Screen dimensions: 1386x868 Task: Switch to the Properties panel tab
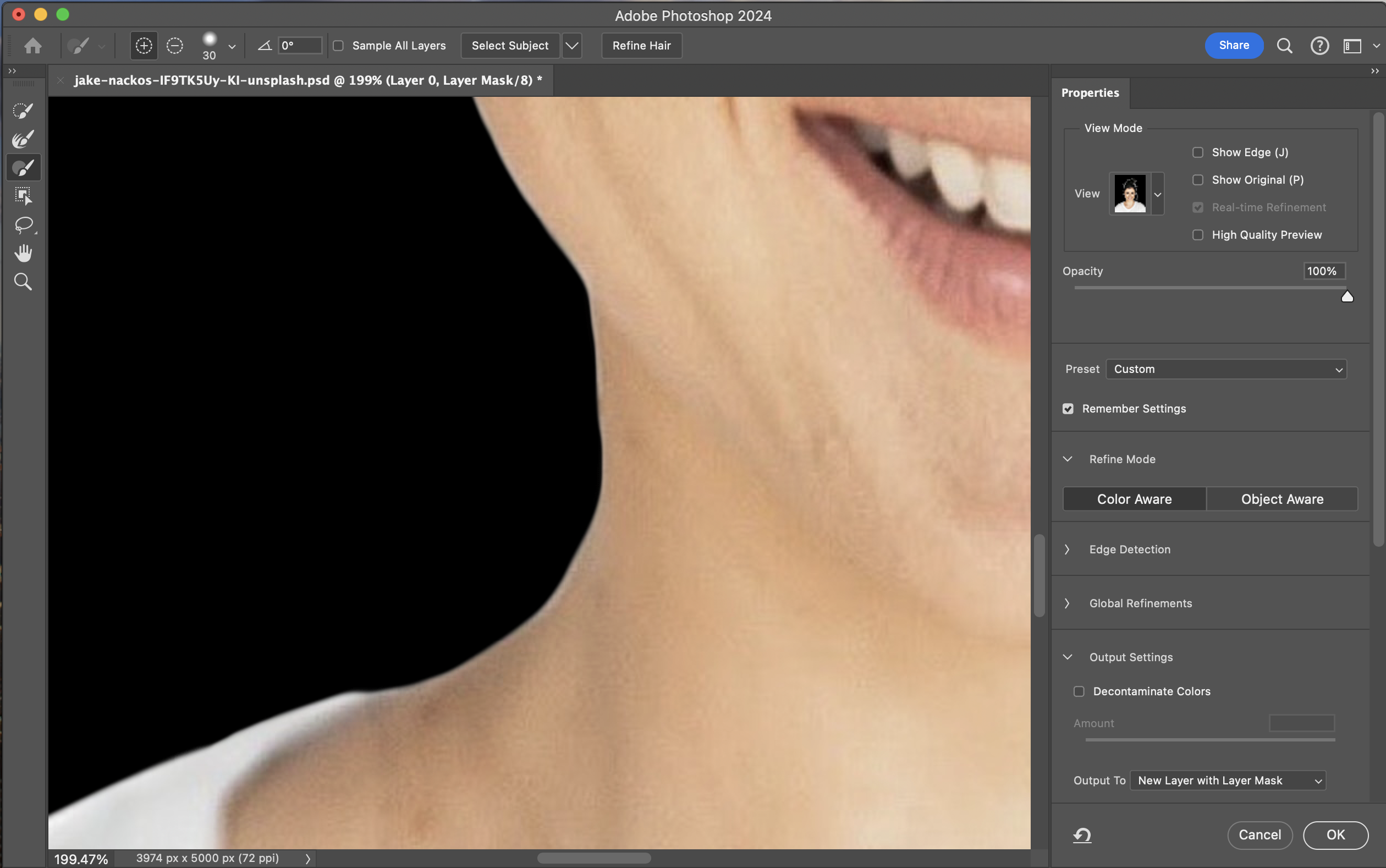1090,92
